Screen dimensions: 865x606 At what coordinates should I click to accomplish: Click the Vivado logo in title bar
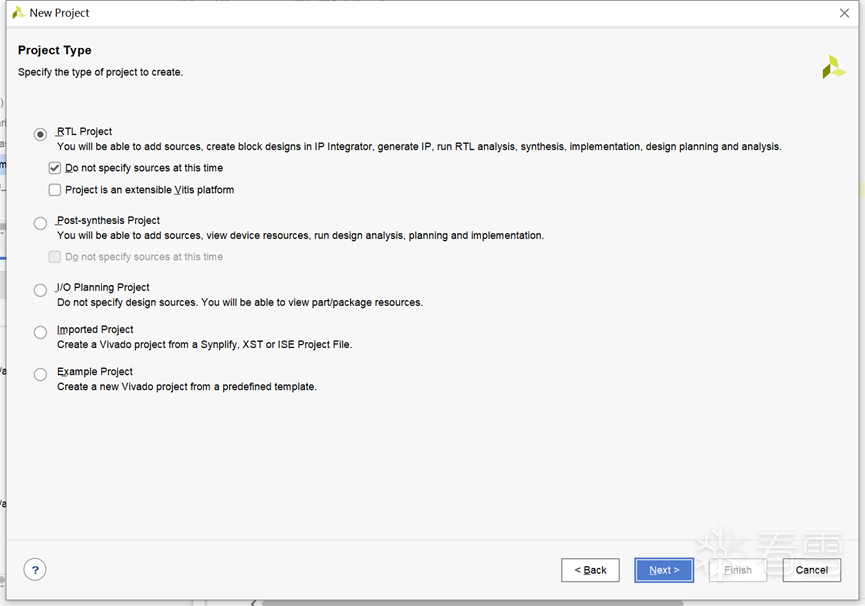[18, 13]
